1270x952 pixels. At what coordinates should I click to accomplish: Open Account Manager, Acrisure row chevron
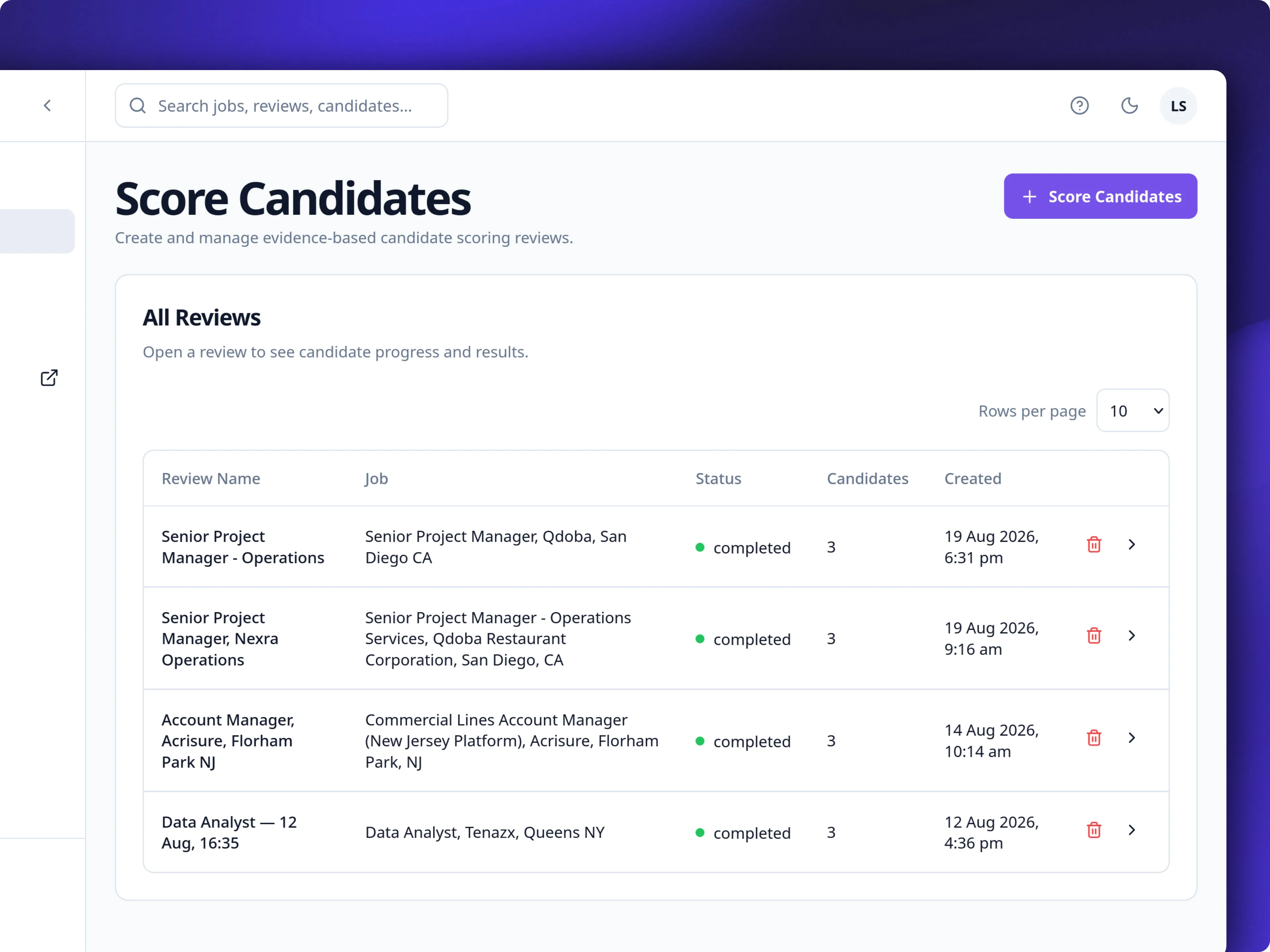click(1131, 737)
